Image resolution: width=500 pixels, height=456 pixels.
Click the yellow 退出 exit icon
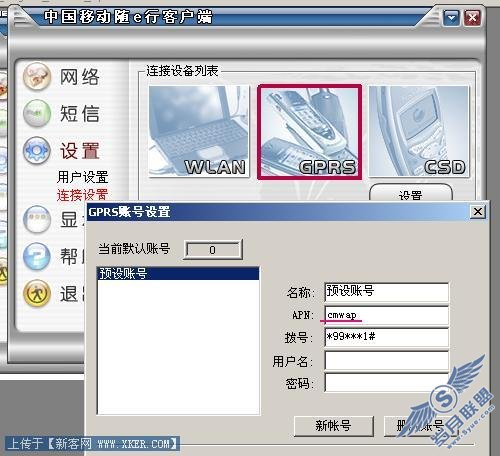tap(37, 293)
